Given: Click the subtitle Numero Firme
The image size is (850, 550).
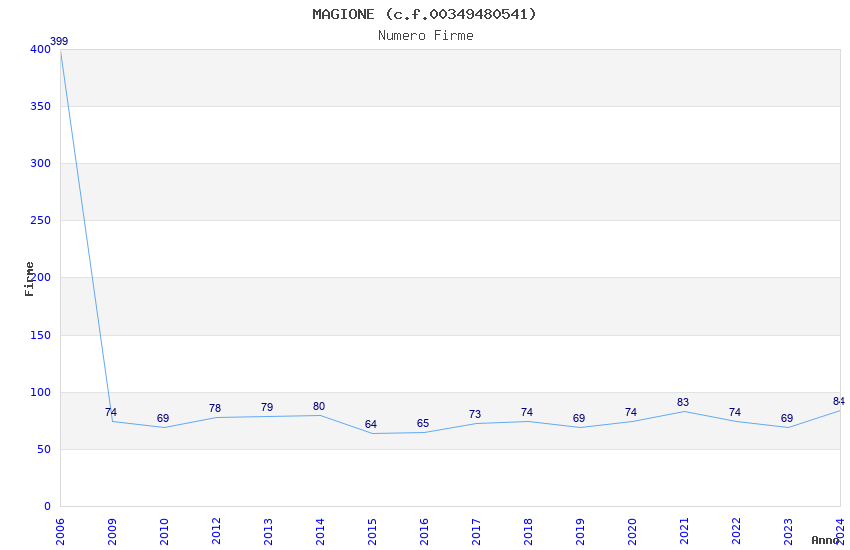Looking at the screenshot, I should point(426,36).
